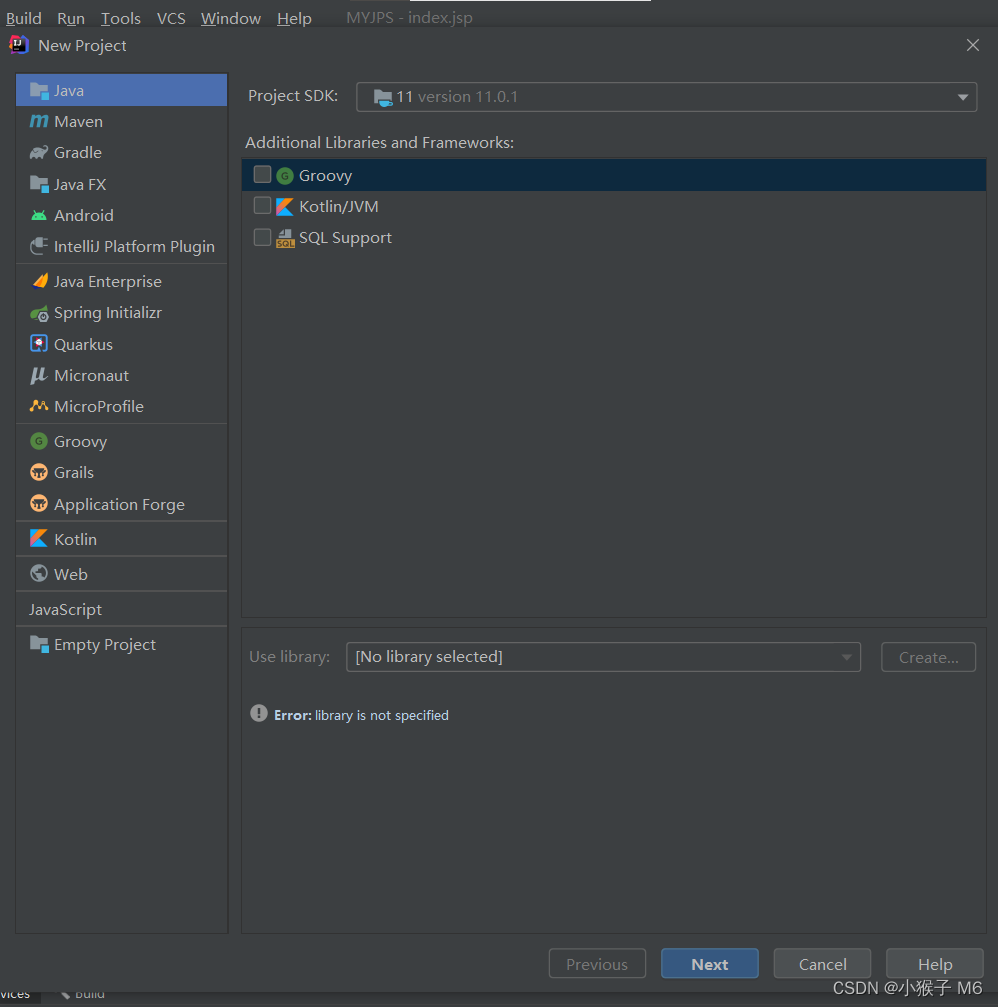Pick the Kotlin icon in sidebar
The height and width of the screenshot is (1007, 998).
[x=39, y=539]
